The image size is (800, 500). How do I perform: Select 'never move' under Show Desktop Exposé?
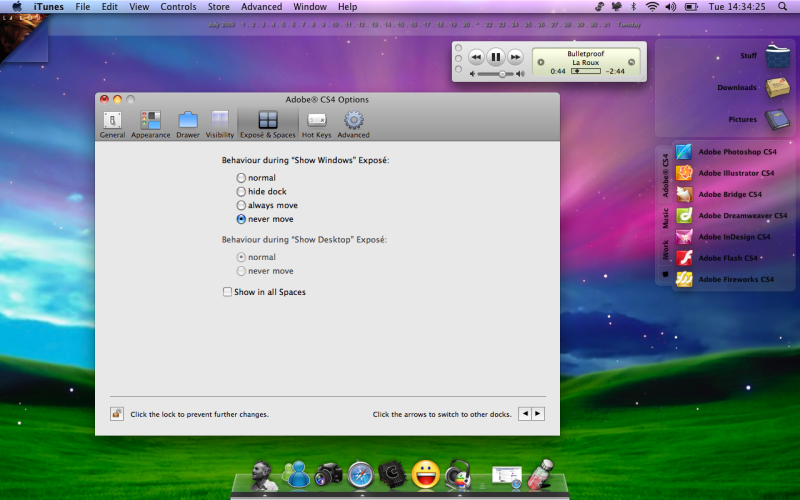[241, 271]
